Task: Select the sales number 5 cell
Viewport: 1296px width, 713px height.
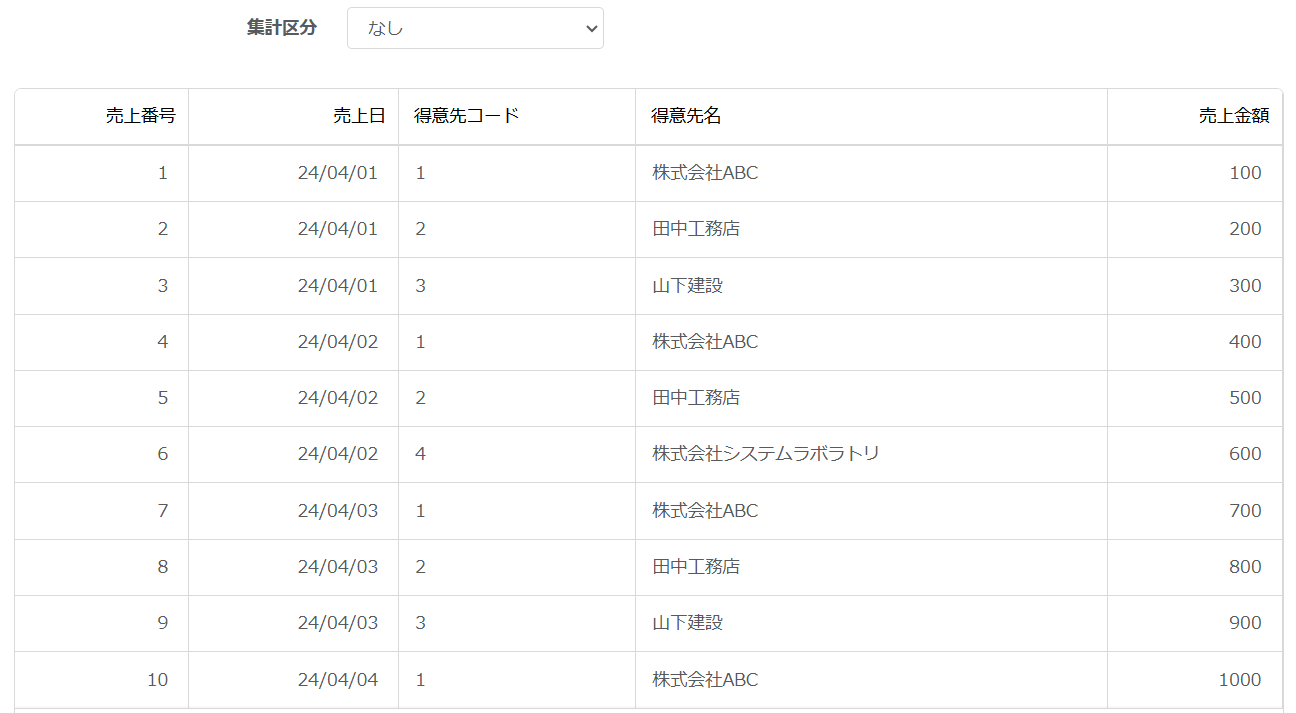Action: point(102,398)
